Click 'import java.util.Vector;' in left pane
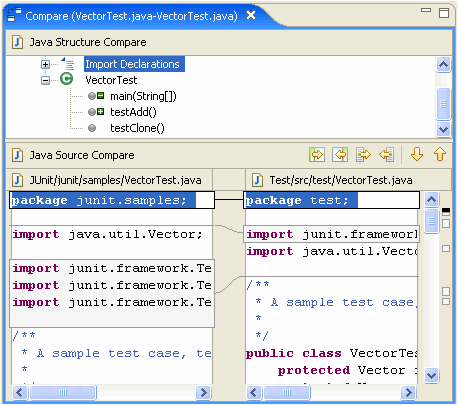 (107, 234)
